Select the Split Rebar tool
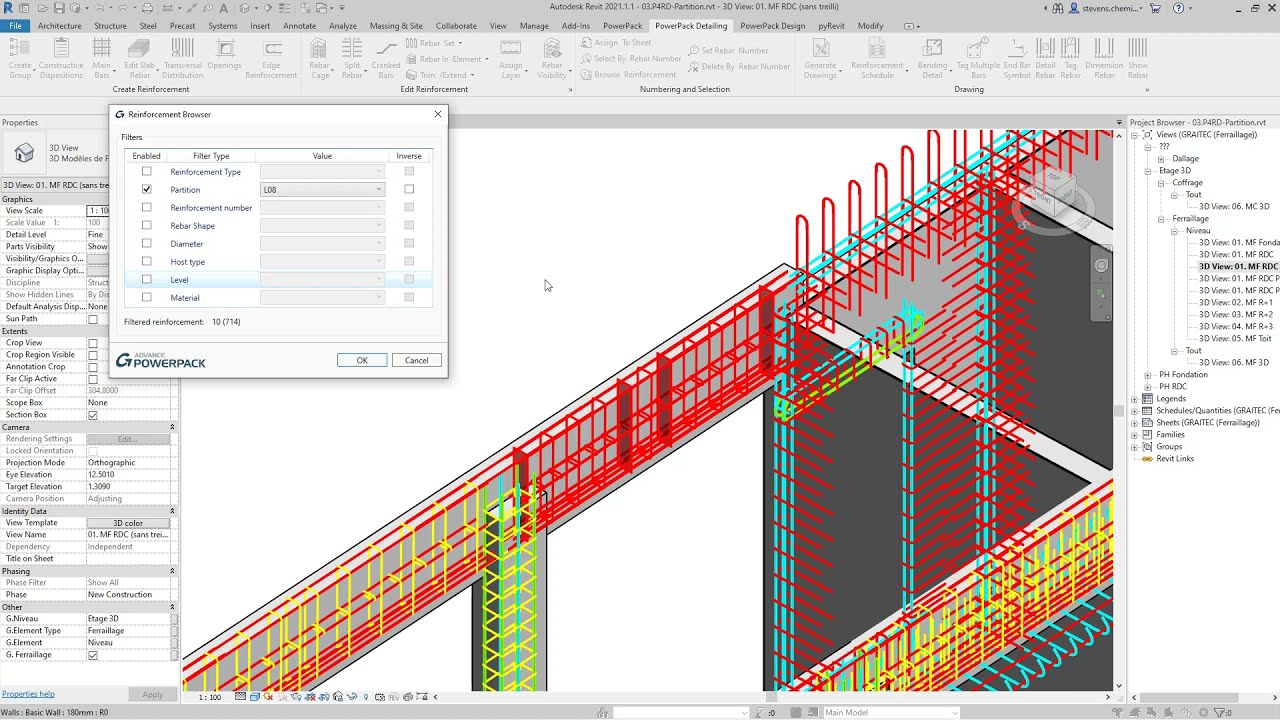The height and width of the screenshot is (720, 1280). [x=352, y=58]
